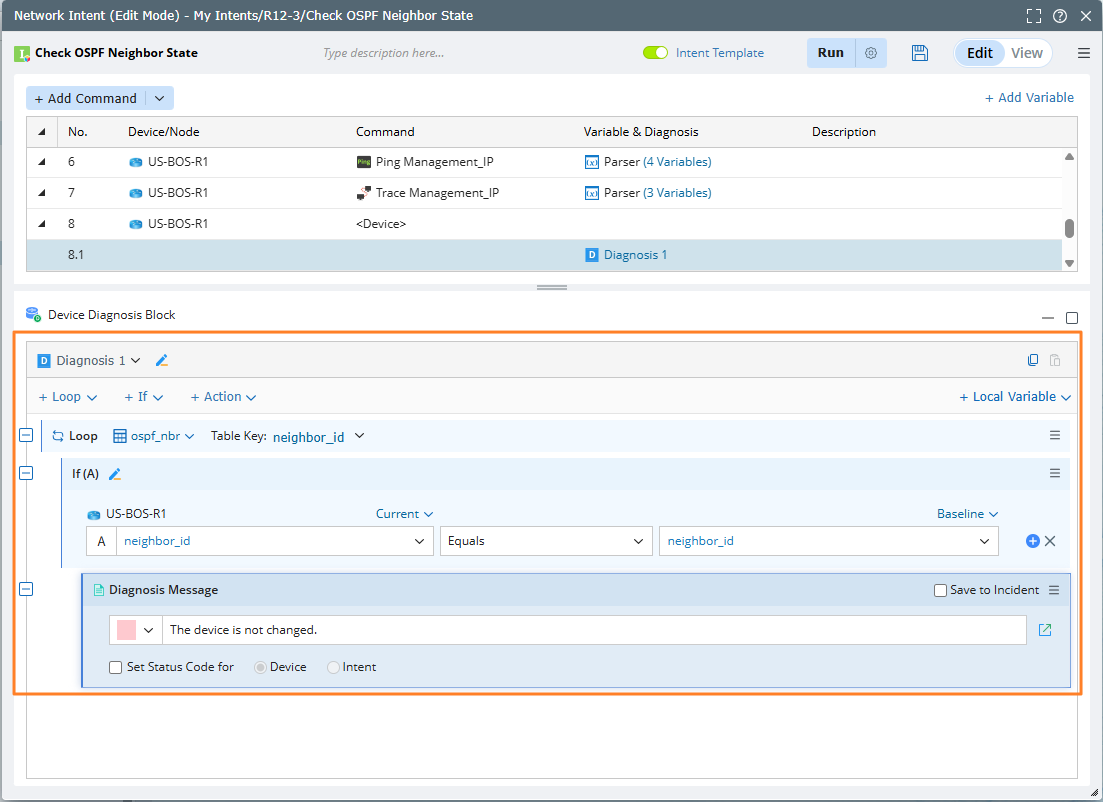The height and width of the screenshot is (802, 1103).
Task: Click the Add Variable link
Action: (x=1029, y=97)
